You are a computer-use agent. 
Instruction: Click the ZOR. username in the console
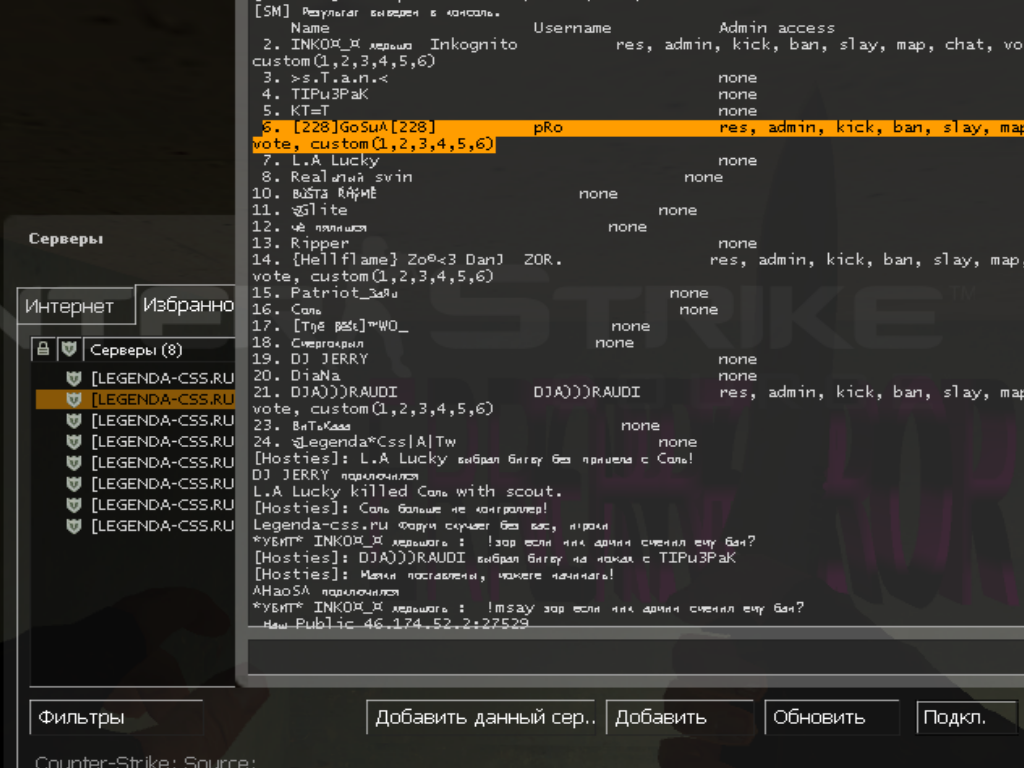click(x=542, y=260)
